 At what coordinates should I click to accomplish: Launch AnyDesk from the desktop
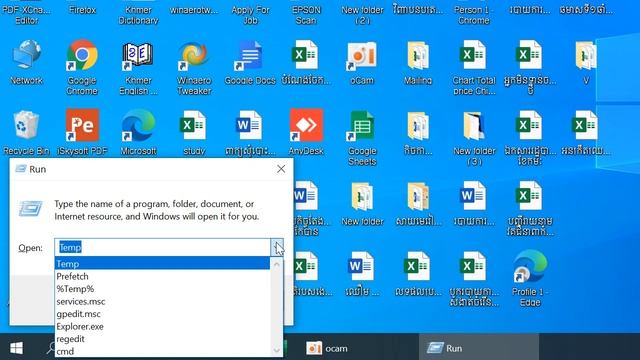[x=306, y=133]
